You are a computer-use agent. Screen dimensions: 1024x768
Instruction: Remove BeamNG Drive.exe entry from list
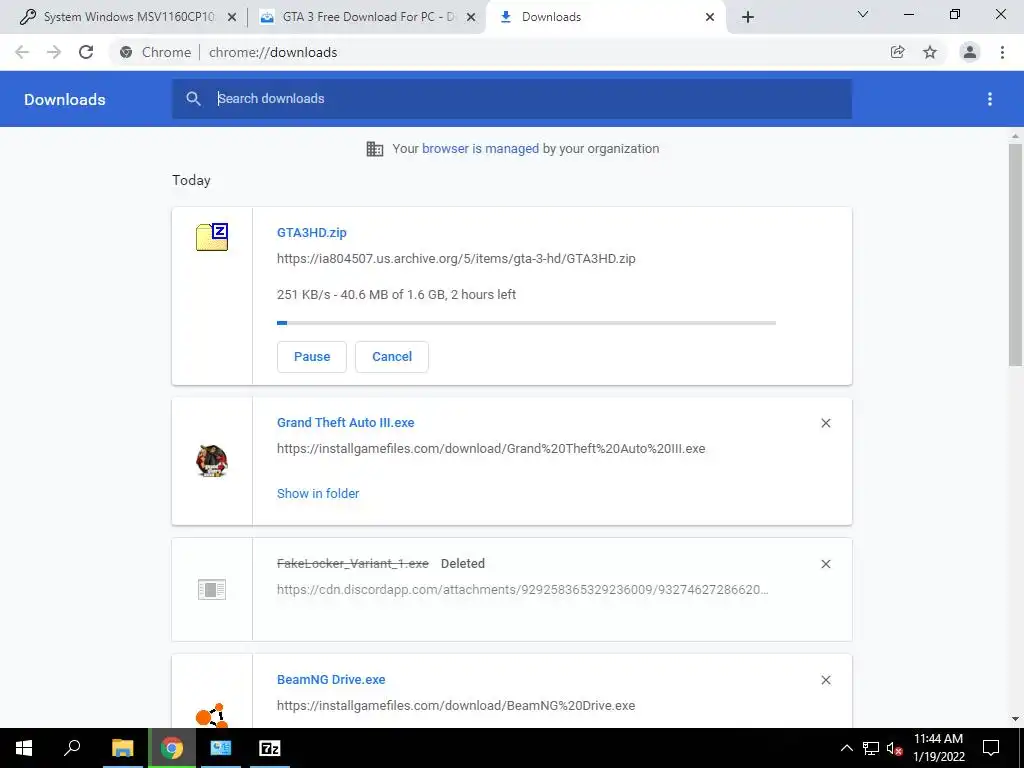(x=826, y=680)
